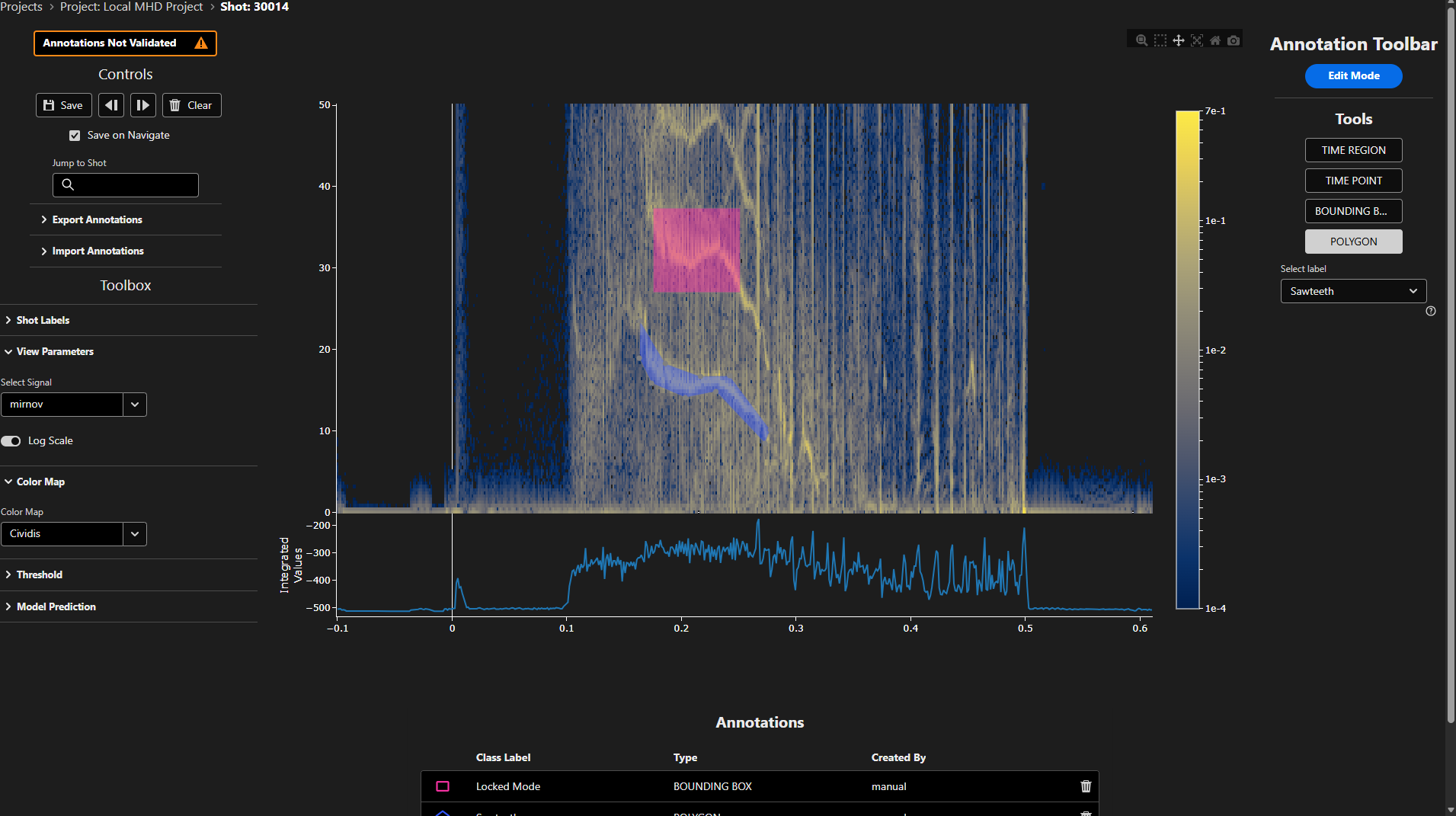Open the Sawteeth label dropdown
Image resolution: width=1456 pixels, height=816 pixels.
(1353, 291)
